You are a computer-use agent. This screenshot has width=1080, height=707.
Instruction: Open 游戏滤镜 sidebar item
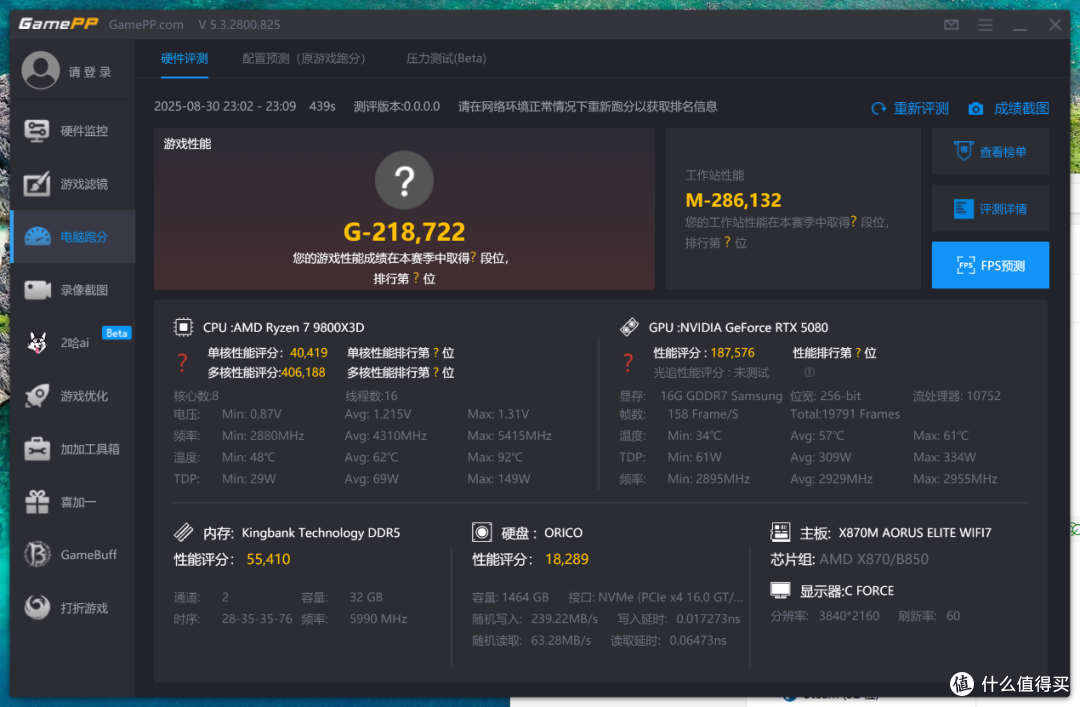point(72,184)
